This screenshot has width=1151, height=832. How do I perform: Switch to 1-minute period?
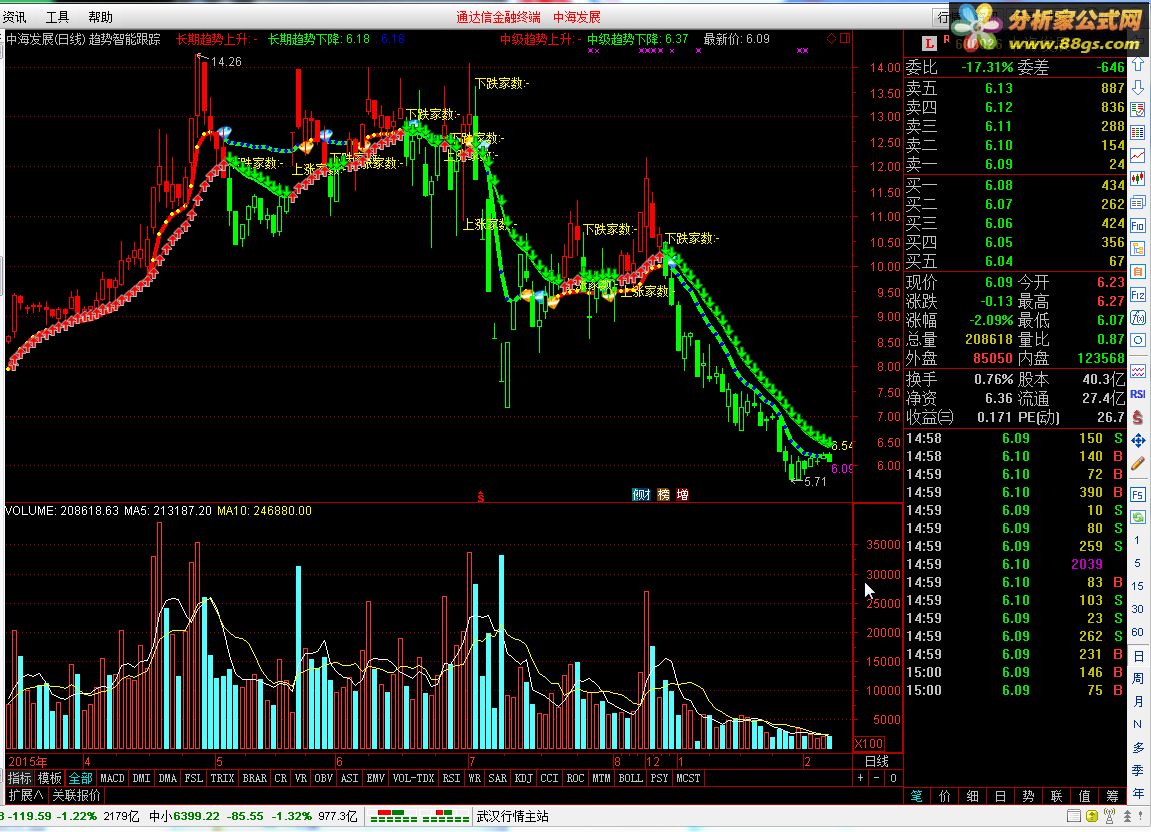point(1137,540)
